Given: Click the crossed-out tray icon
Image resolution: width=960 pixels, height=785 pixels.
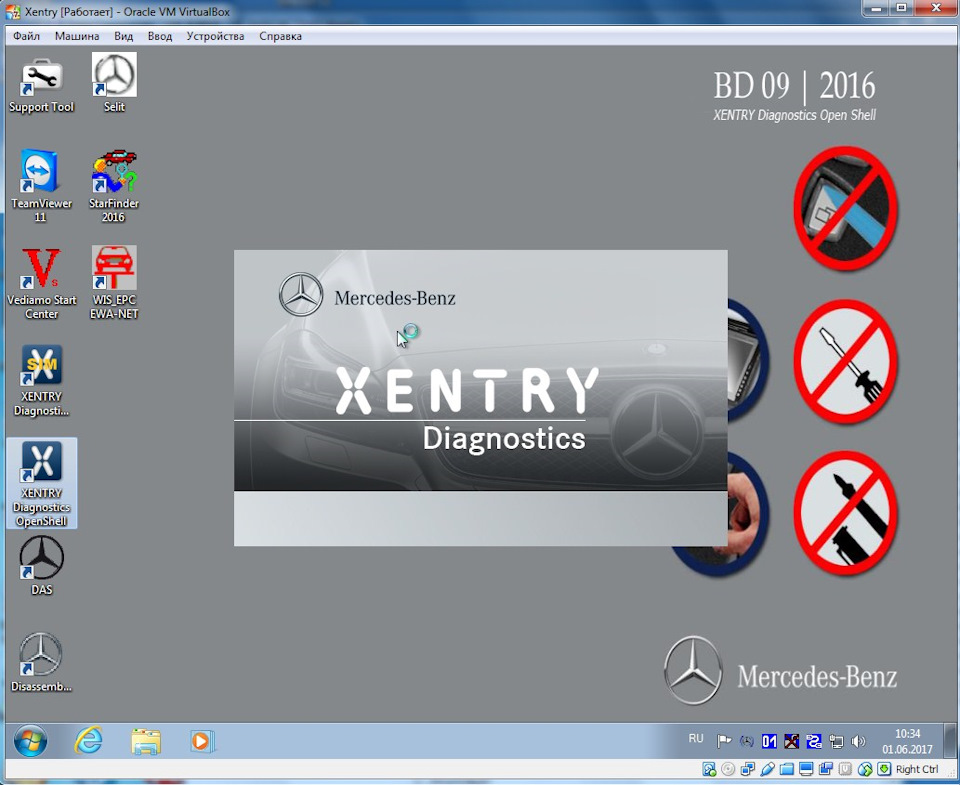Looking at the screenshot, I should coord(791,742).
